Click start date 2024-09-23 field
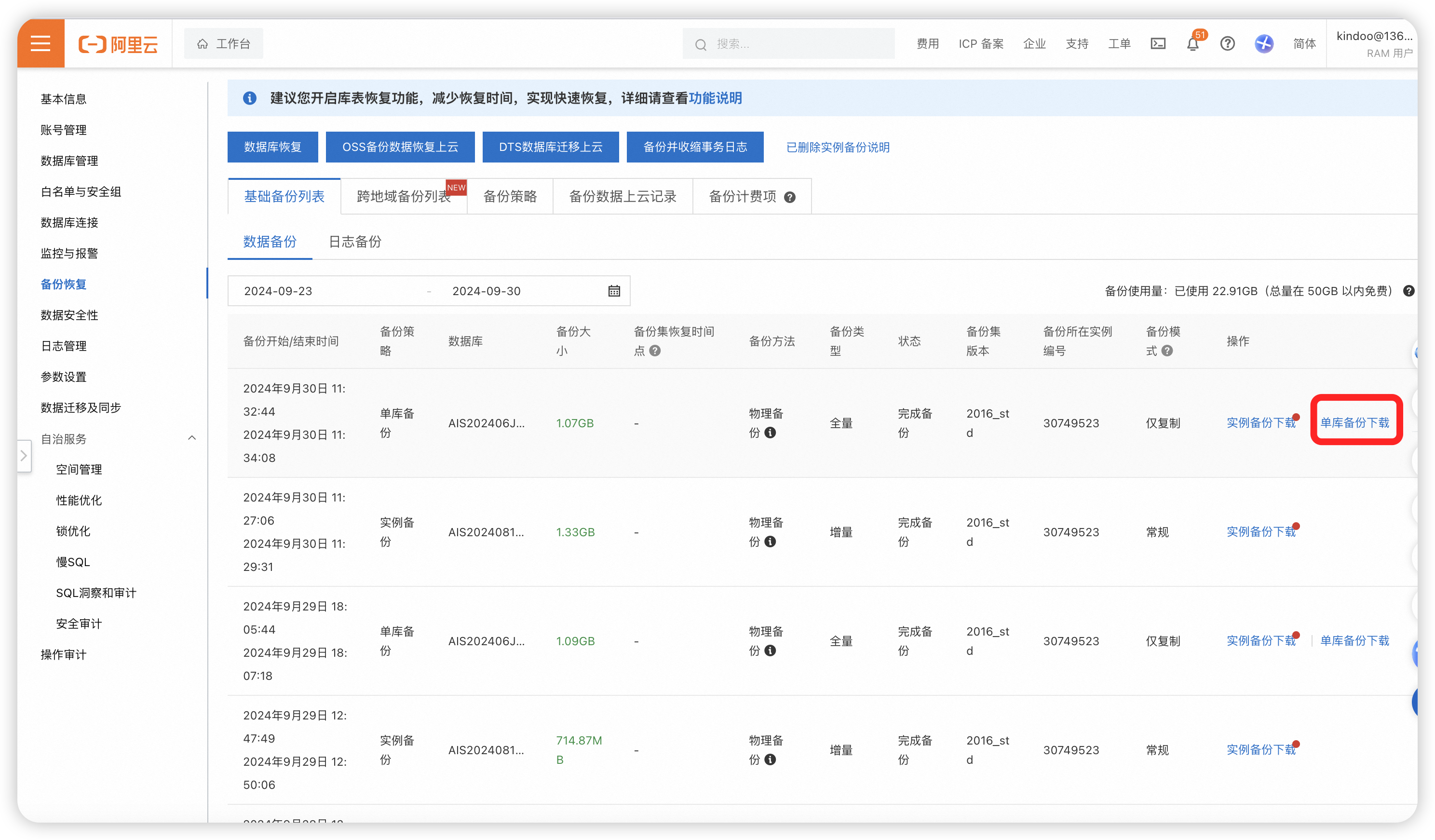 278,291
